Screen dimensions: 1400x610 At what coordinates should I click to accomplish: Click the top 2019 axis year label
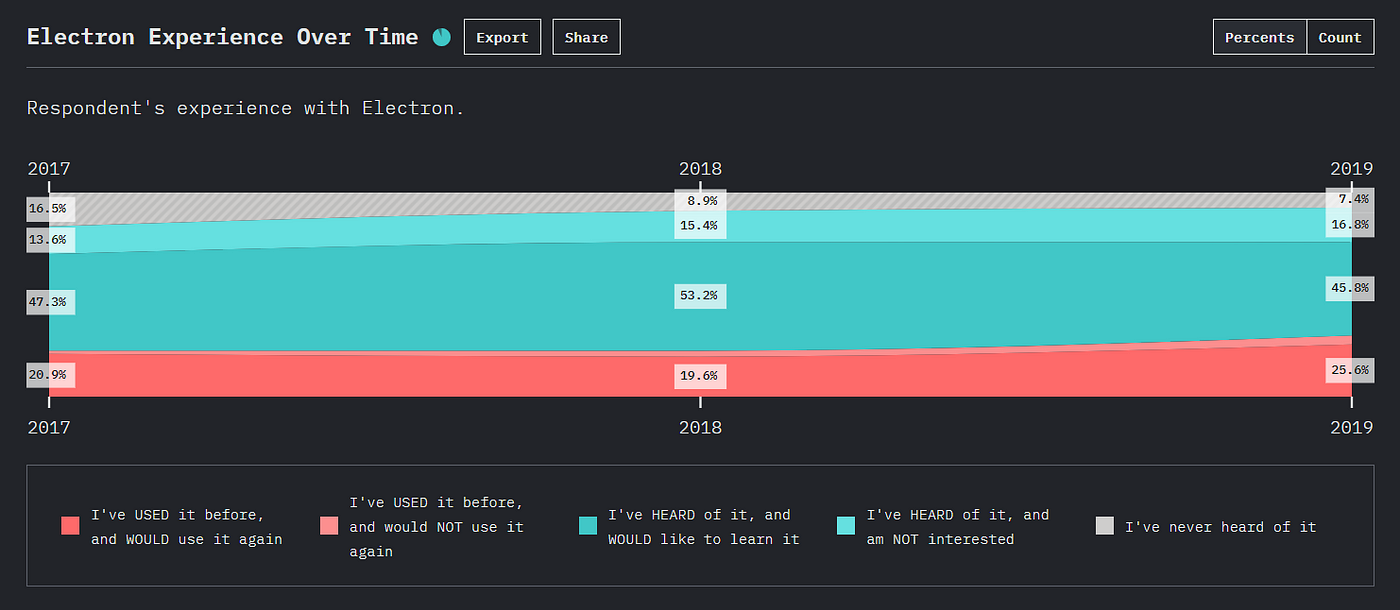click(x=1351, y=169)
